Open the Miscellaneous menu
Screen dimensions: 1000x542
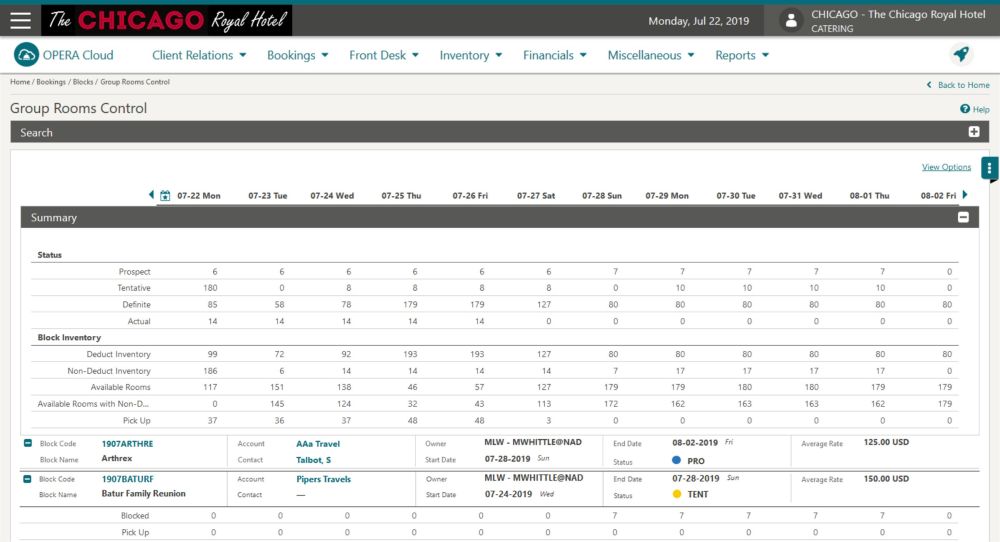[x=651, y=55]
